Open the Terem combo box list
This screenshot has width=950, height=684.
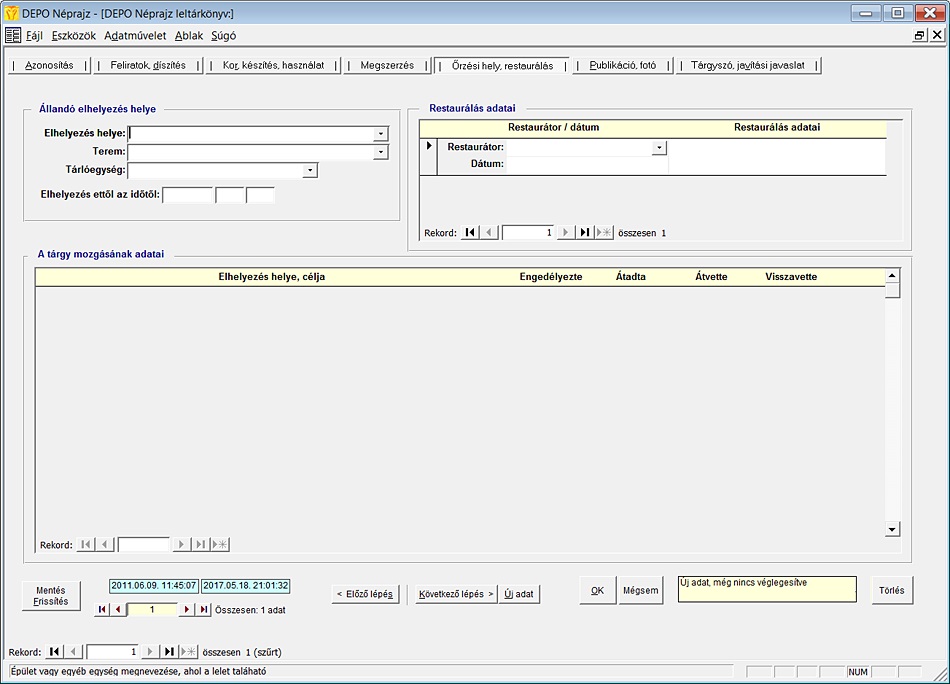(380, 152)
